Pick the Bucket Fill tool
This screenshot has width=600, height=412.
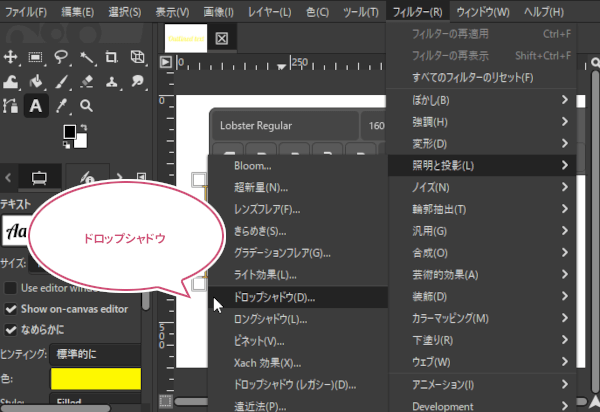[x=36, y=82]
